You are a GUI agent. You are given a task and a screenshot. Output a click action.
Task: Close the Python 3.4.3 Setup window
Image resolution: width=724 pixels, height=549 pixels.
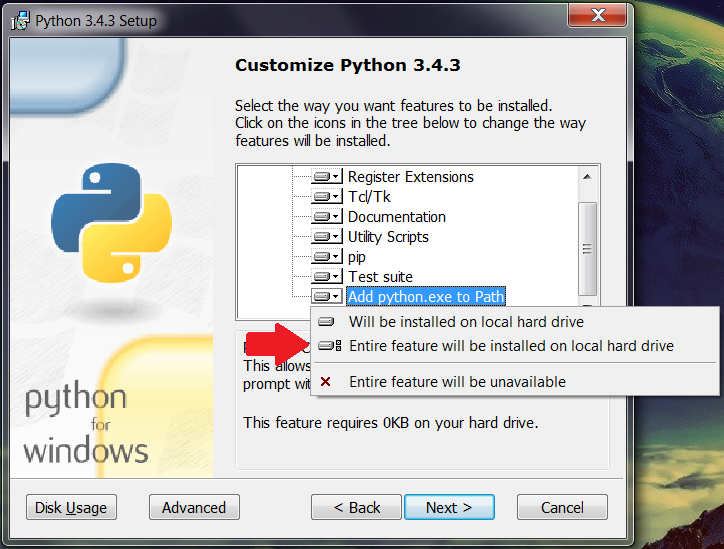[598, 15]
